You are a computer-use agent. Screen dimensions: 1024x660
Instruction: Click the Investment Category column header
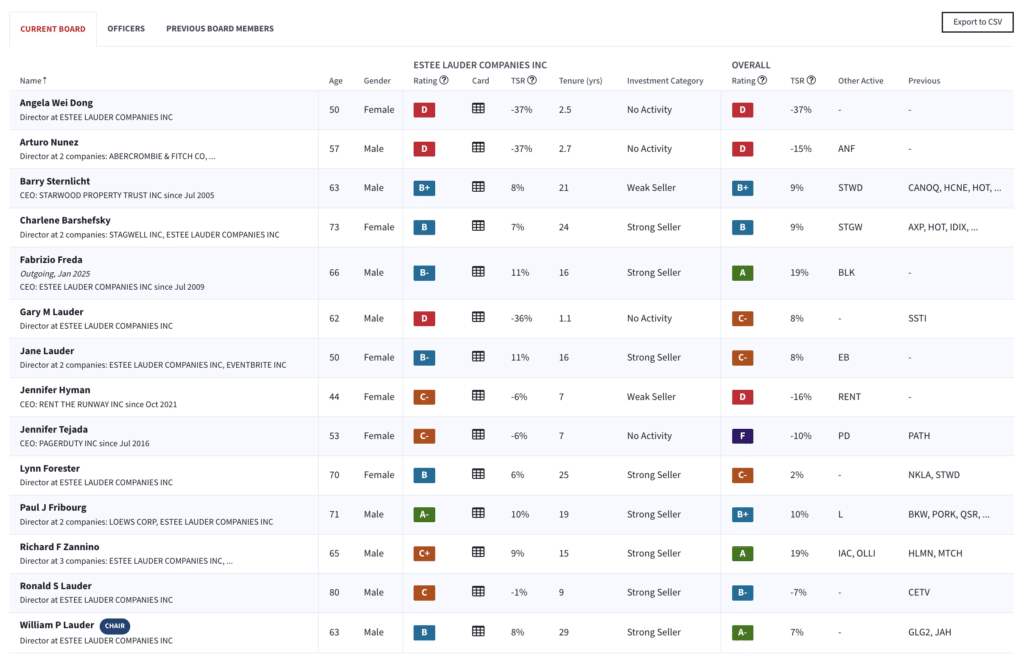coord(665,81)
